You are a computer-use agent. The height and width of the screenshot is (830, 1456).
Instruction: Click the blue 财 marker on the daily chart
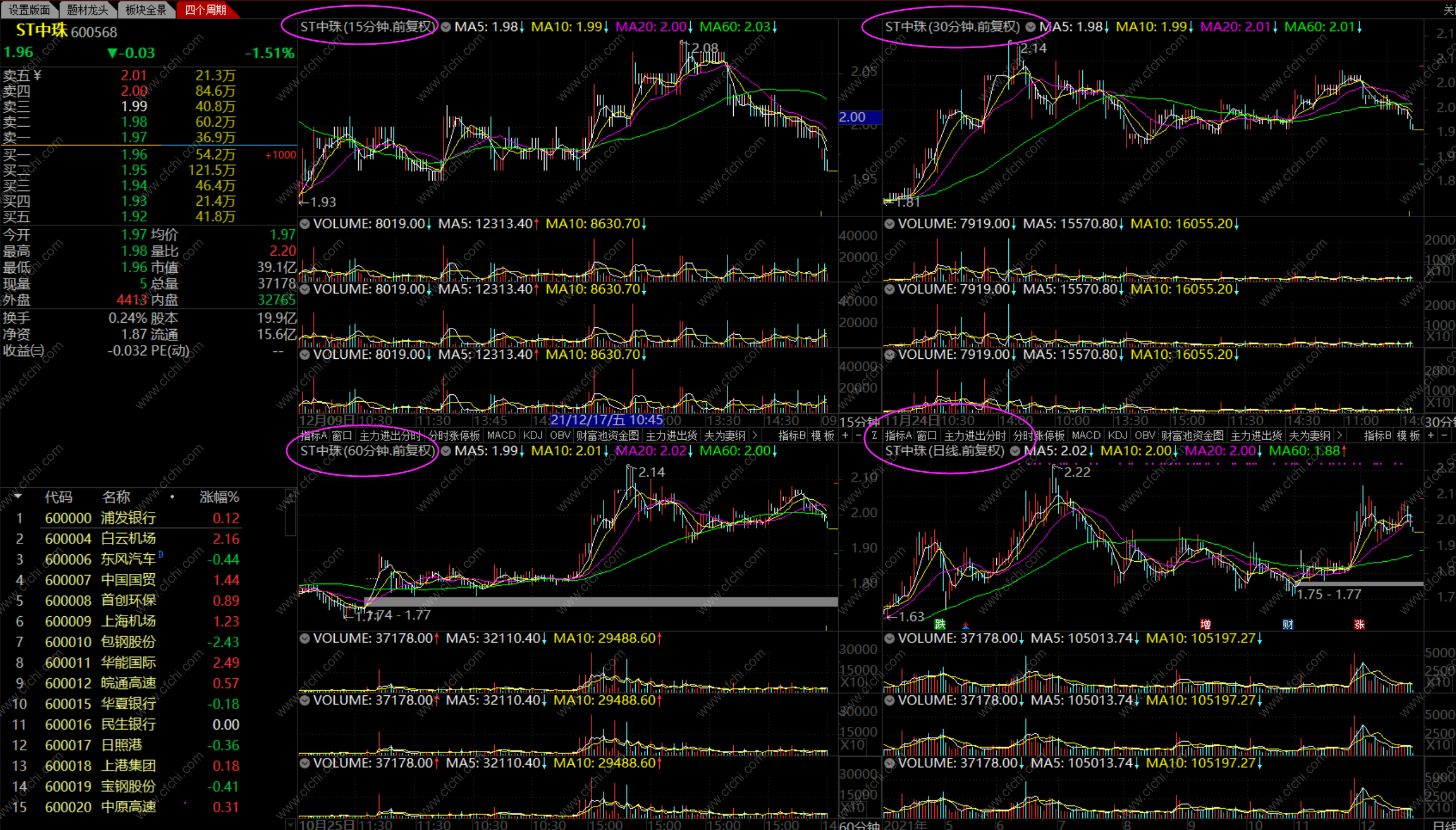pyautogui.click(x=1287, y=624)
